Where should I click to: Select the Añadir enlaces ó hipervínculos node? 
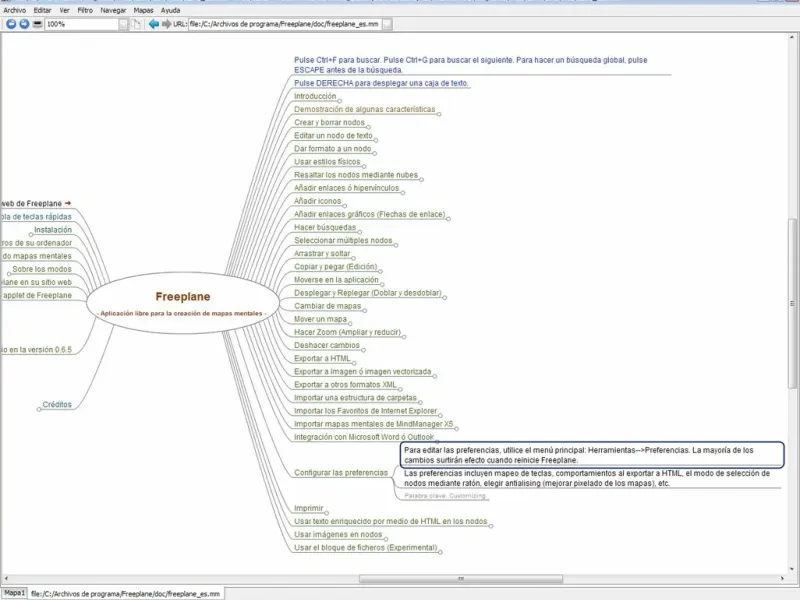click(x=346, y=188)
